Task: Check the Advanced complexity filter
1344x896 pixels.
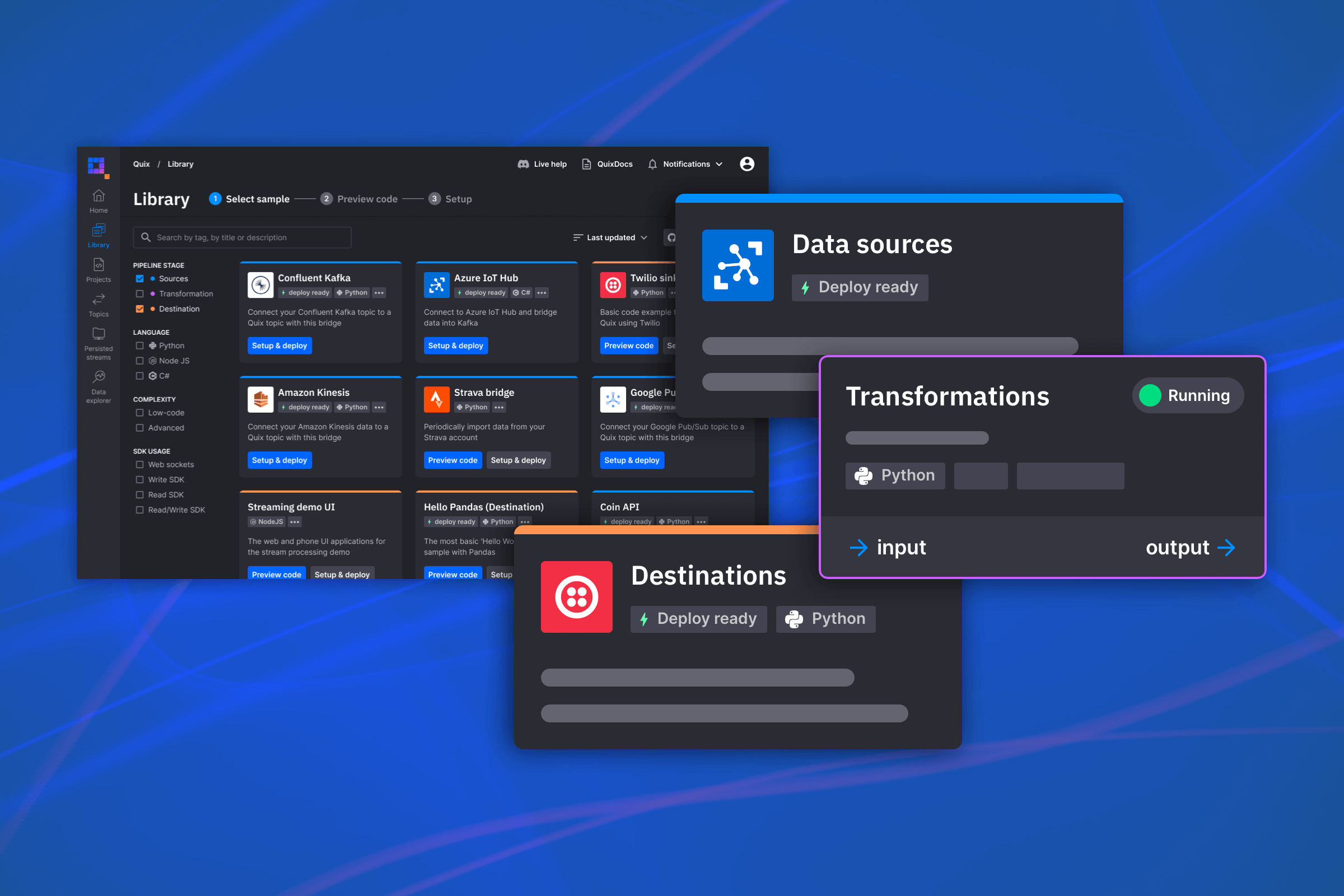Action: point(139,427)
